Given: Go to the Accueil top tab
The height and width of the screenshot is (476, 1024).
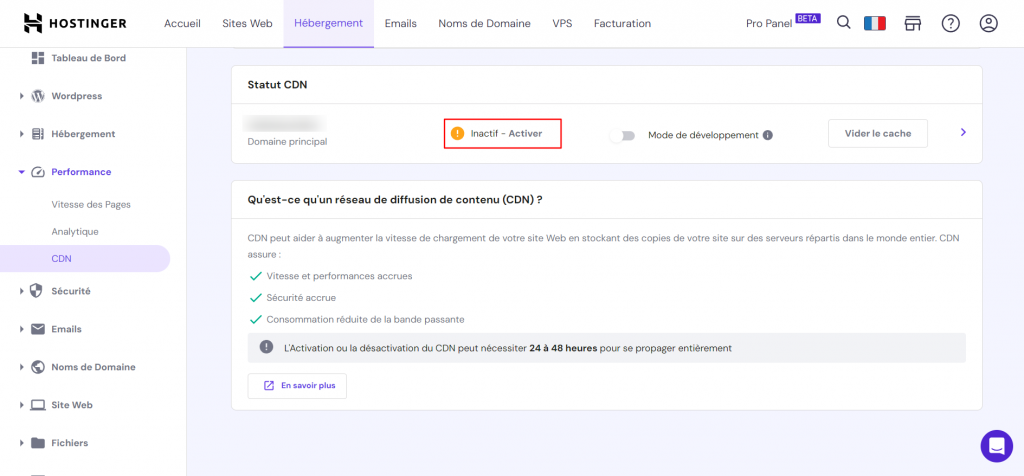Looking at the screenshot, I should click(x=182, y=24).
